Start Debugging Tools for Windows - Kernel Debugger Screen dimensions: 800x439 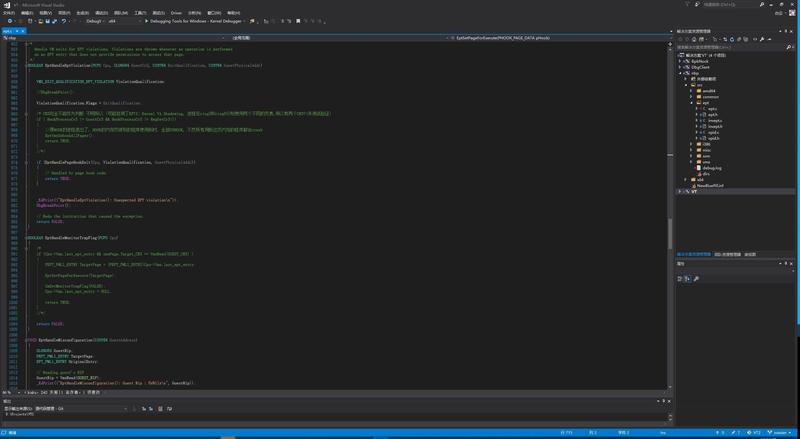pyautogui.click(x=193, y=21)
